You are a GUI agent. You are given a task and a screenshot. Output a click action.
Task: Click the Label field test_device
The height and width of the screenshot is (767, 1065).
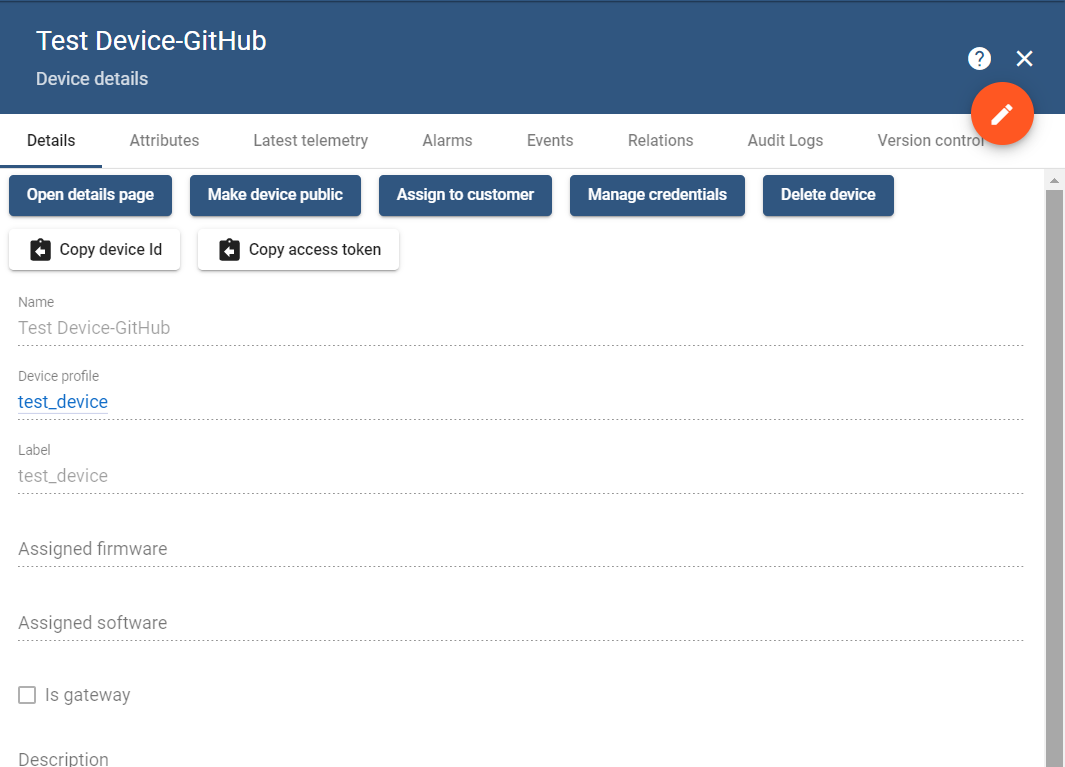[520, 476]
